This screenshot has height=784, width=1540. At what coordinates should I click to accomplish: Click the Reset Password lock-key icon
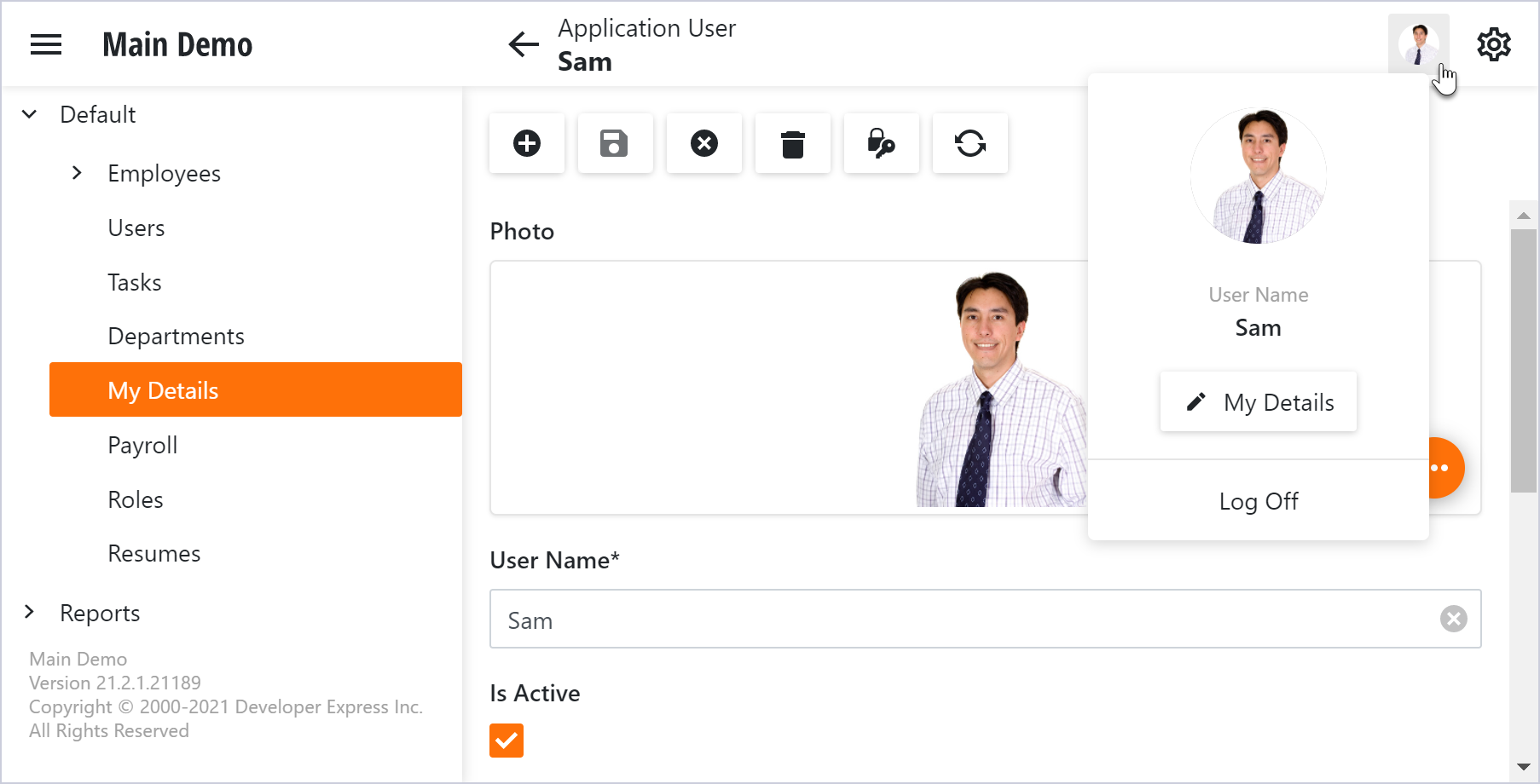(x=881, y=143)
